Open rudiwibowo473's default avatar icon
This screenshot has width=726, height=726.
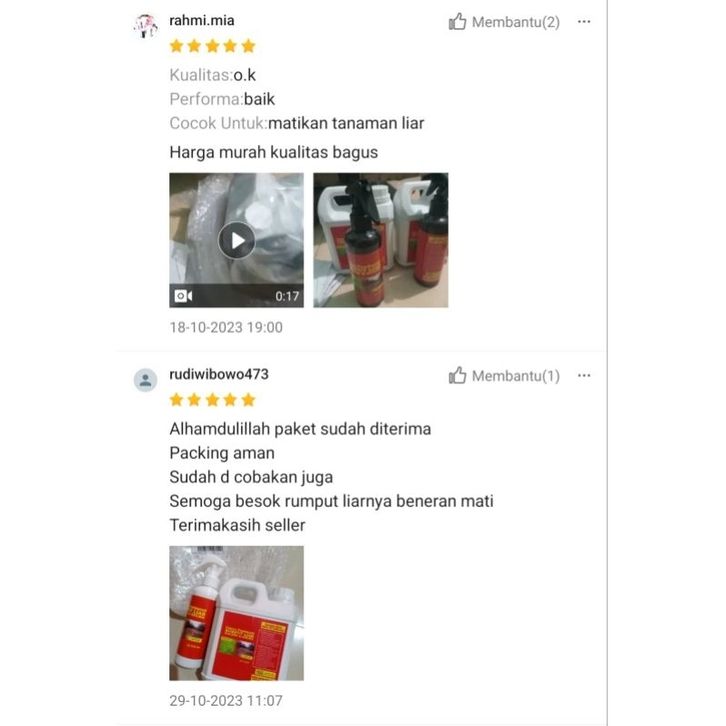coord(145,380)
